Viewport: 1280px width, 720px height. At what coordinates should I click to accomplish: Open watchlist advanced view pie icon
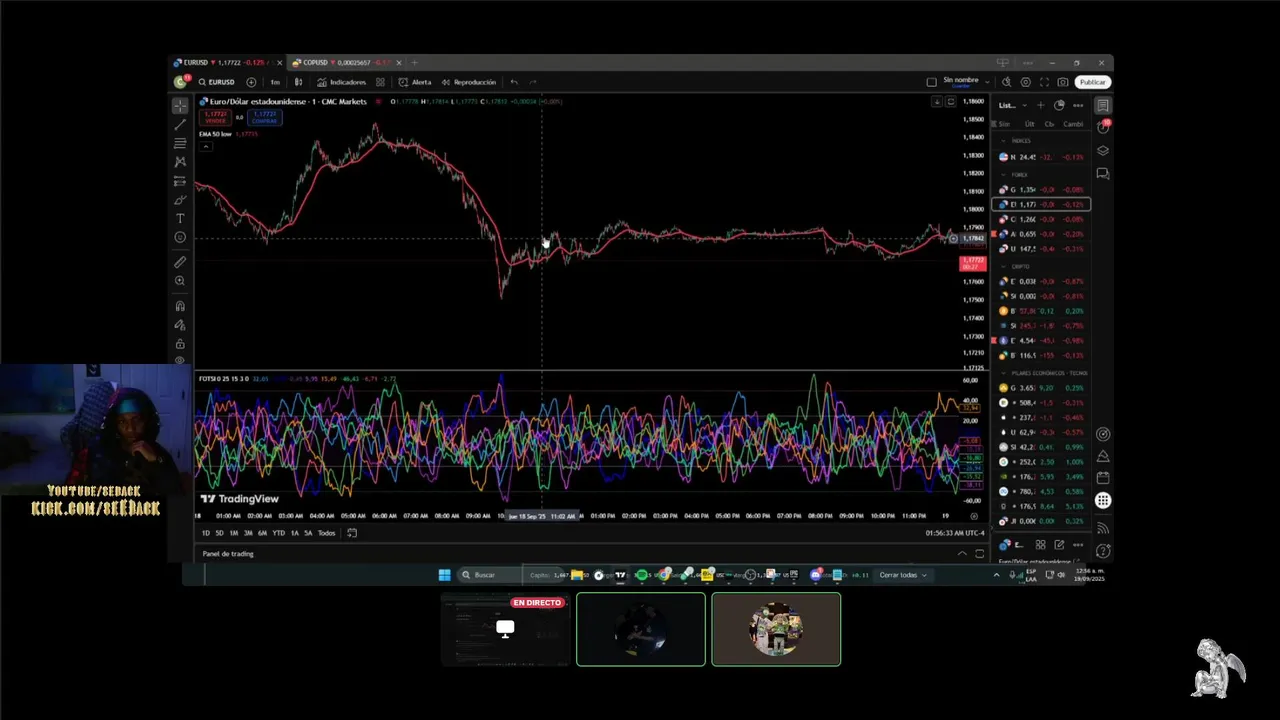tap(1059, 105)
